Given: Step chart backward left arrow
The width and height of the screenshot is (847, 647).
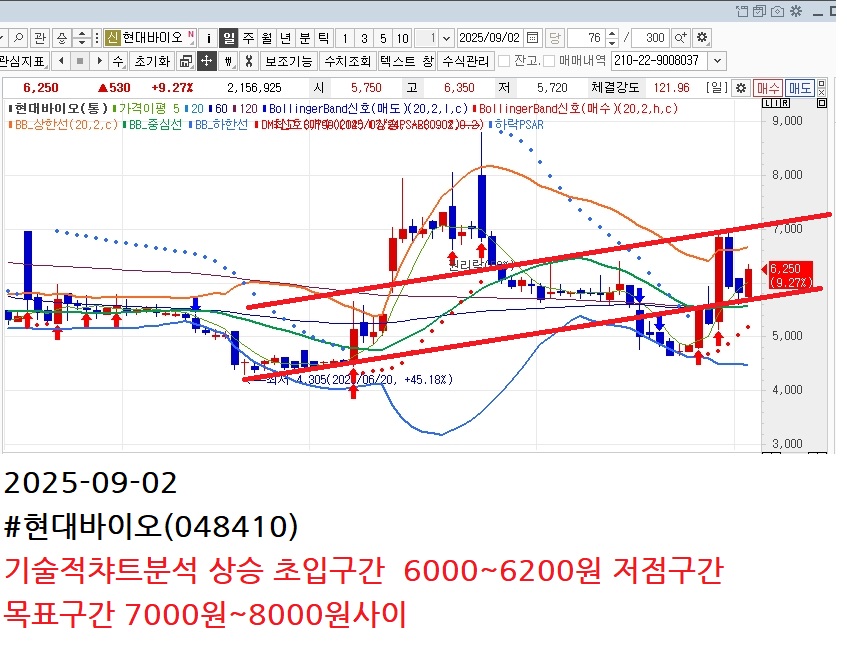Looking at the screenshot, I should (61, 61).
